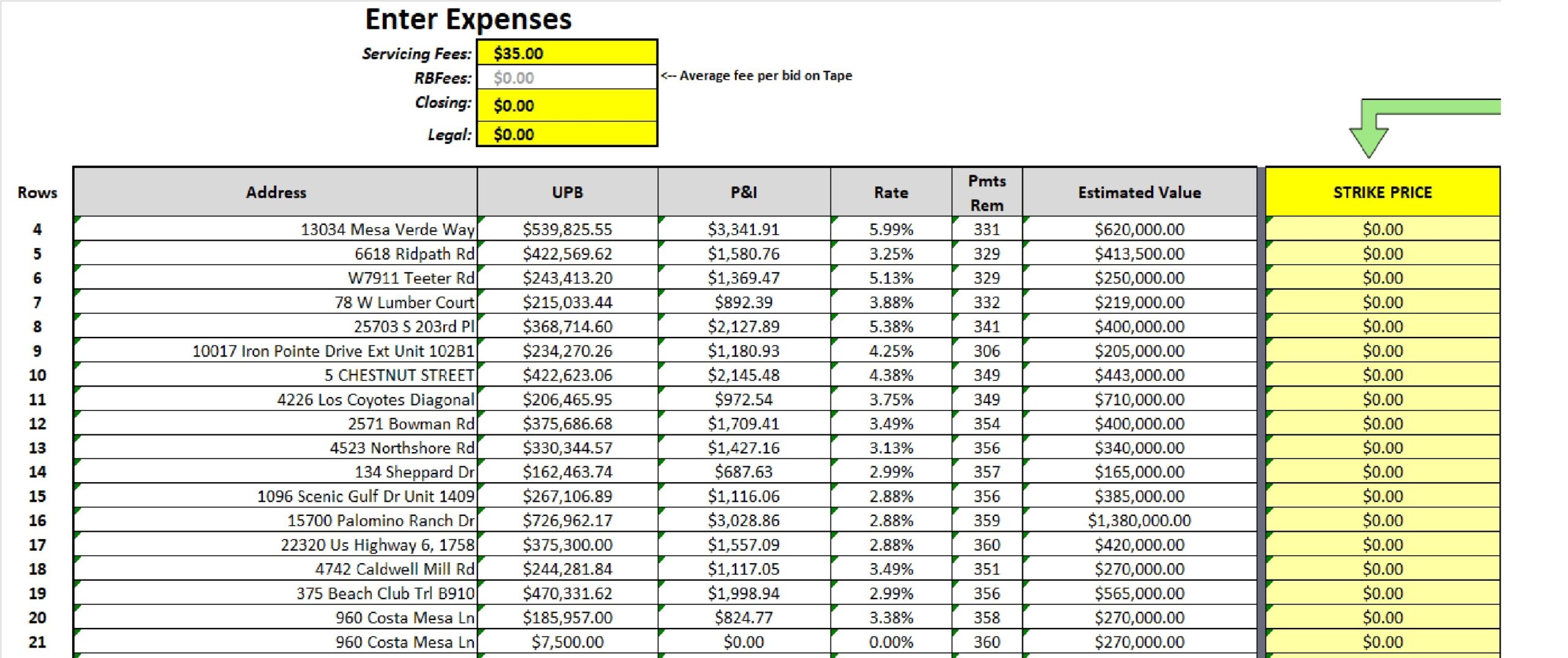The image size is (1568, 658).
Task: Click the Pmts Rem column header
Action: [987, 192]
